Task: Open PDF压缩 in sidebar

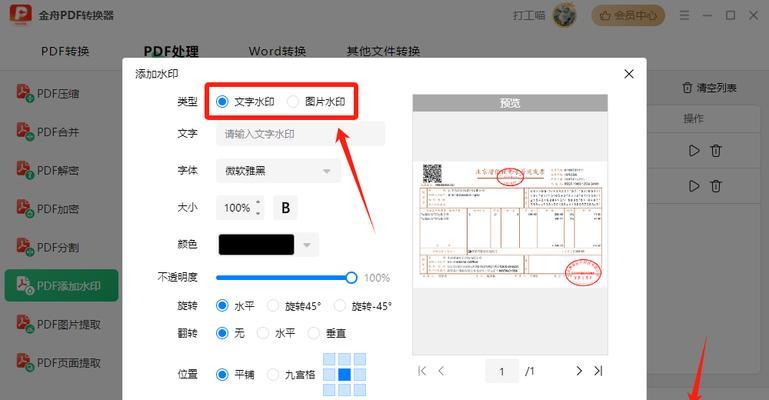Action: (x=48, y=93)
